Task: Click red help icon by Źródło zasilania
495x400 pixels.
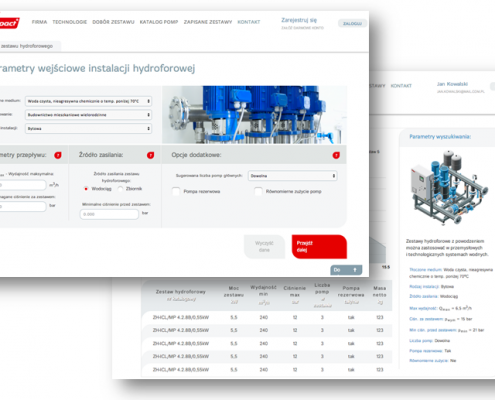Action: click(x=150, y=155)
